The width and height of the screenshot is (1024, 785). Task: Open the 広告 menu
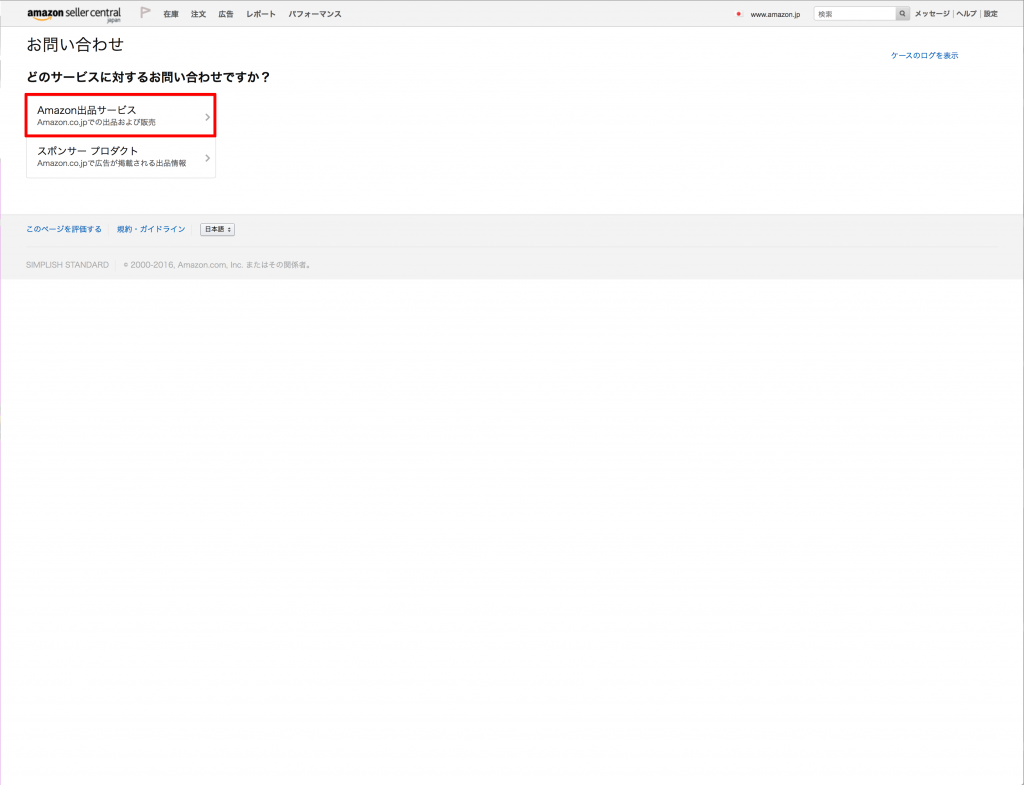pyautogui.click(x=226, y=14)
